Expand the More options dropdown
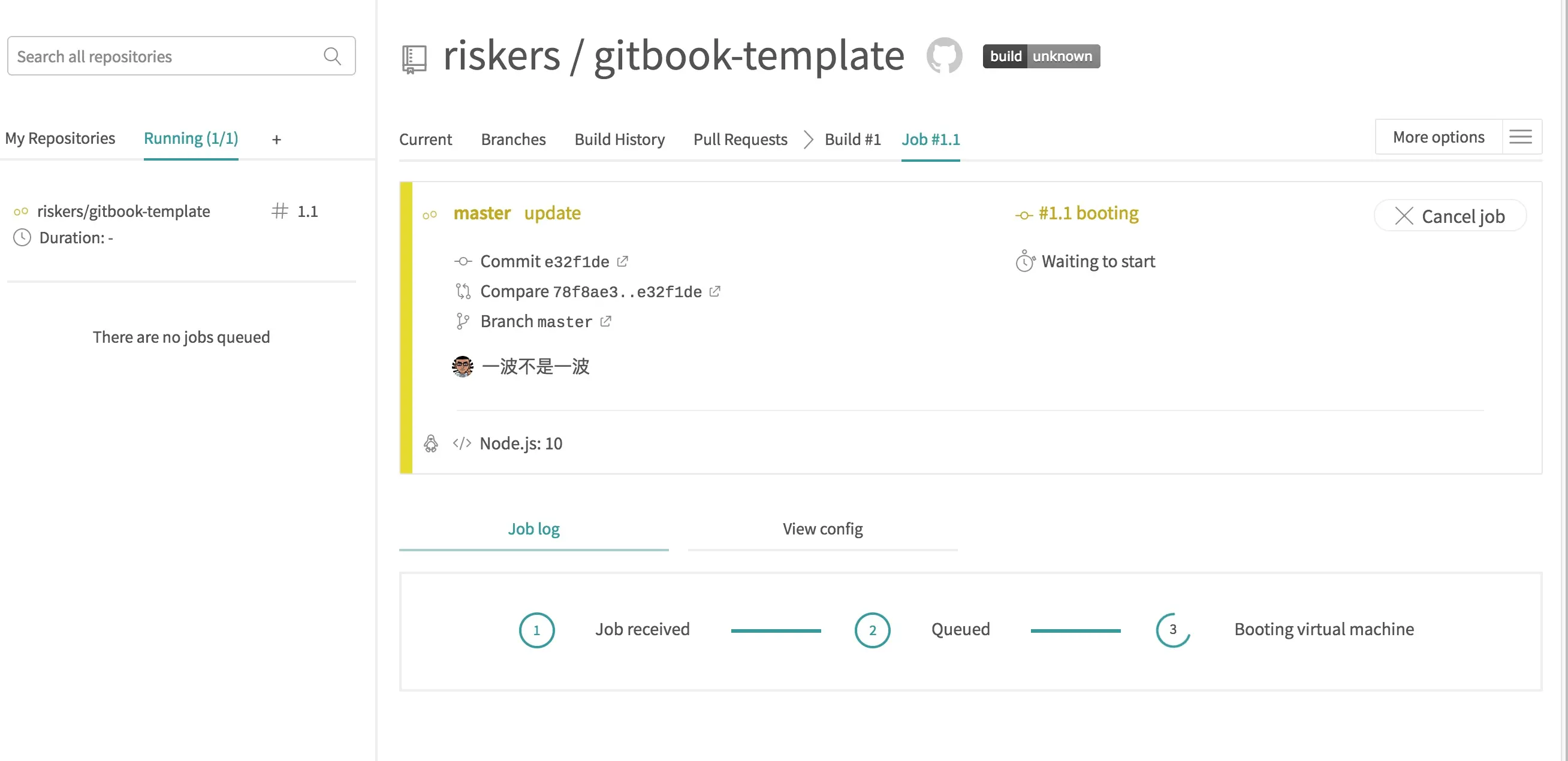 point(1439,137)
